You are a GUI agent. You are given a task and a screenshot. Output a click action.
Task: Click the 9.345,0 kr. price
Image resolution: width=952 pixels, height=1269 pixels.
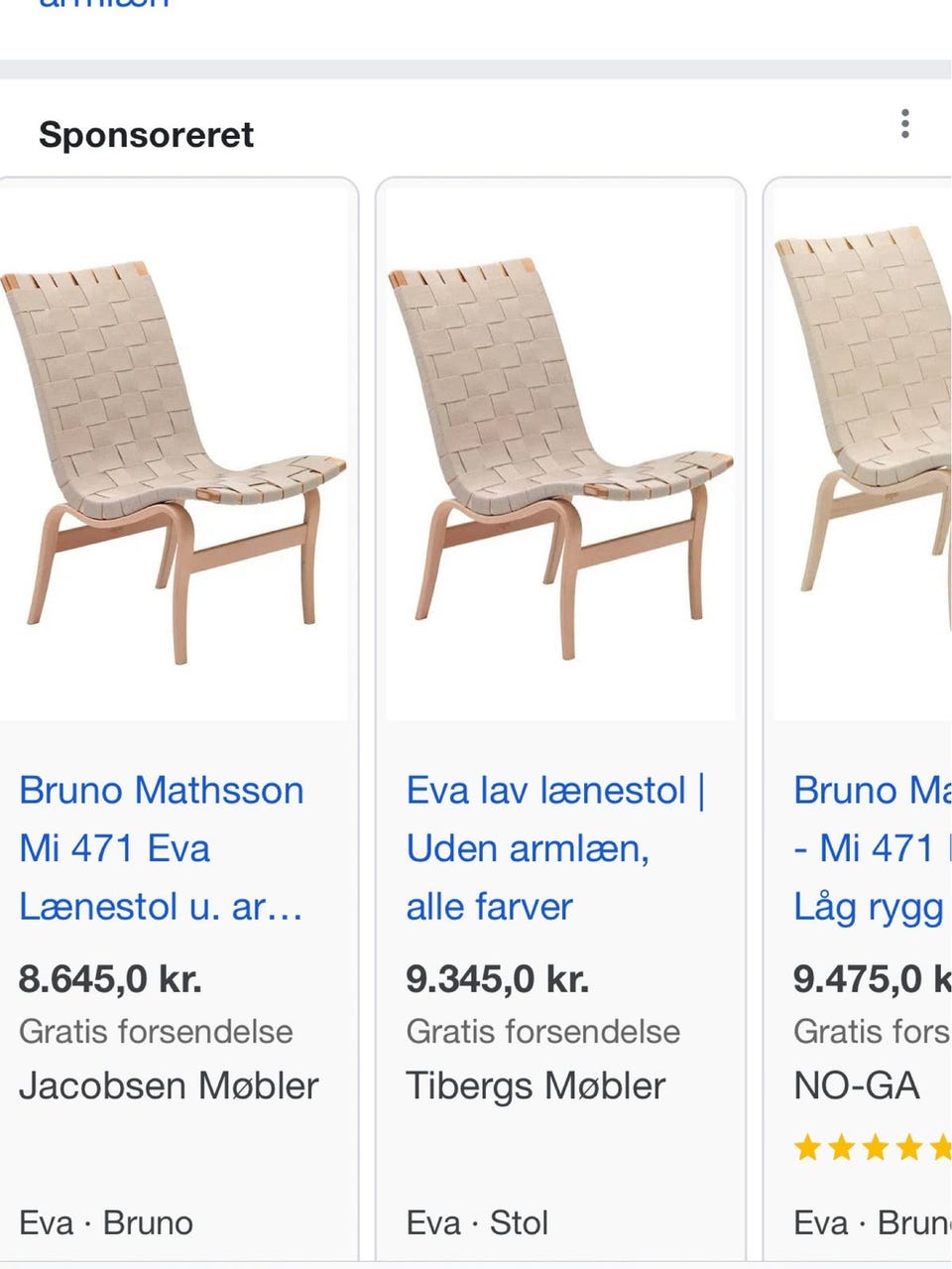[x=497, y=979]
